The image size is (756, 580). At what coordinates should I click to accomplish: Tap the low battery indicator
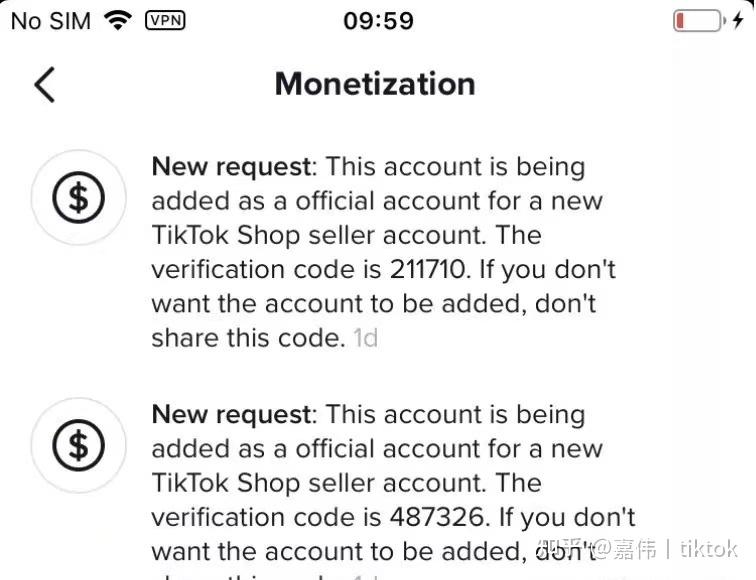tap(699, 21)
